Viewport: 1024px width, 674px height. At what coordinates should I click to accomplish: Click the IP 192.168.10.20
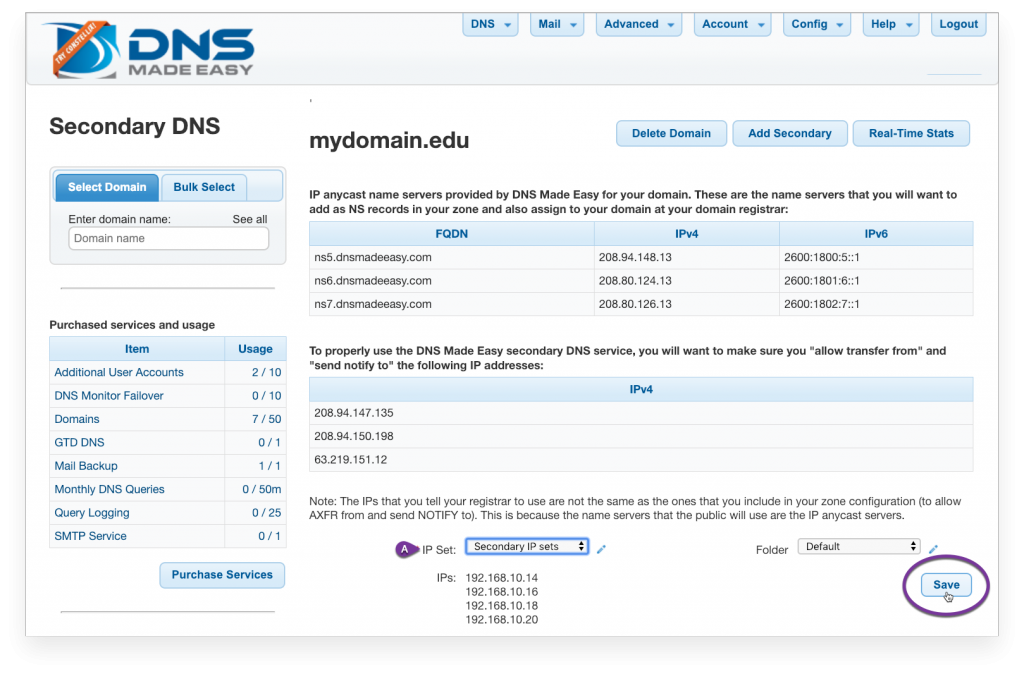pos(502,620)
